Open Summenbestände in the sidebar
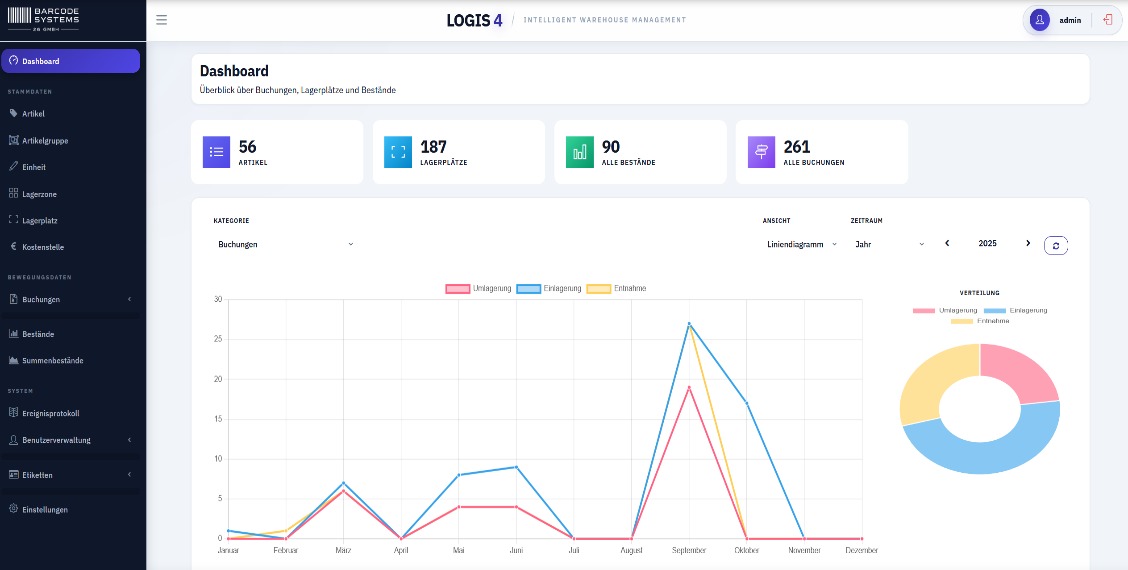Screen dimensions: 1128x570 coord(53,361)
